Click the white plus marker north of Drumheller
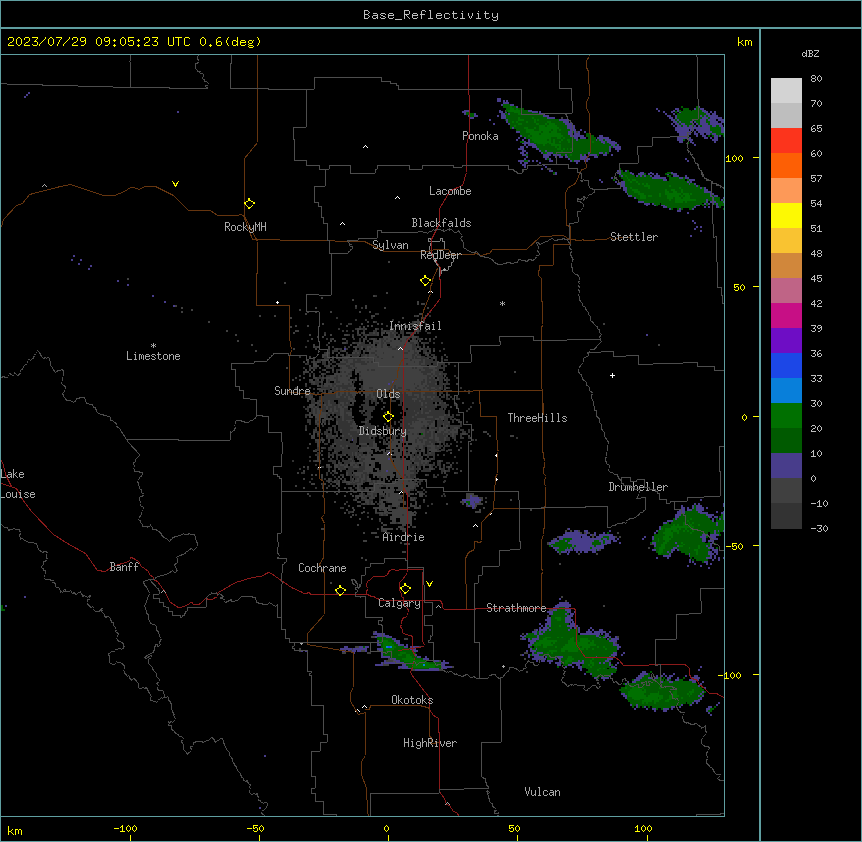This screenshot has width=862, height=842. 612,375
